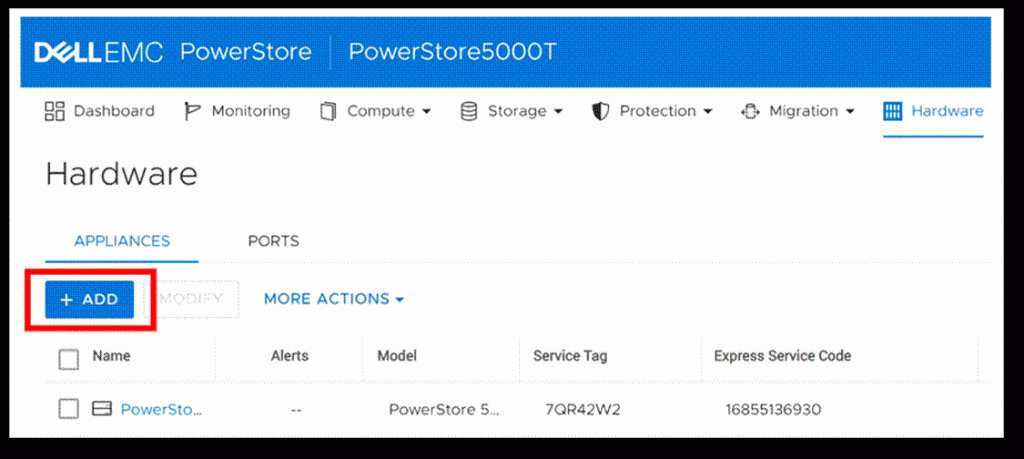Click the service tag 7QR42W2
1024x459 pixels.
pyautogui.click(x=583, y=410)
